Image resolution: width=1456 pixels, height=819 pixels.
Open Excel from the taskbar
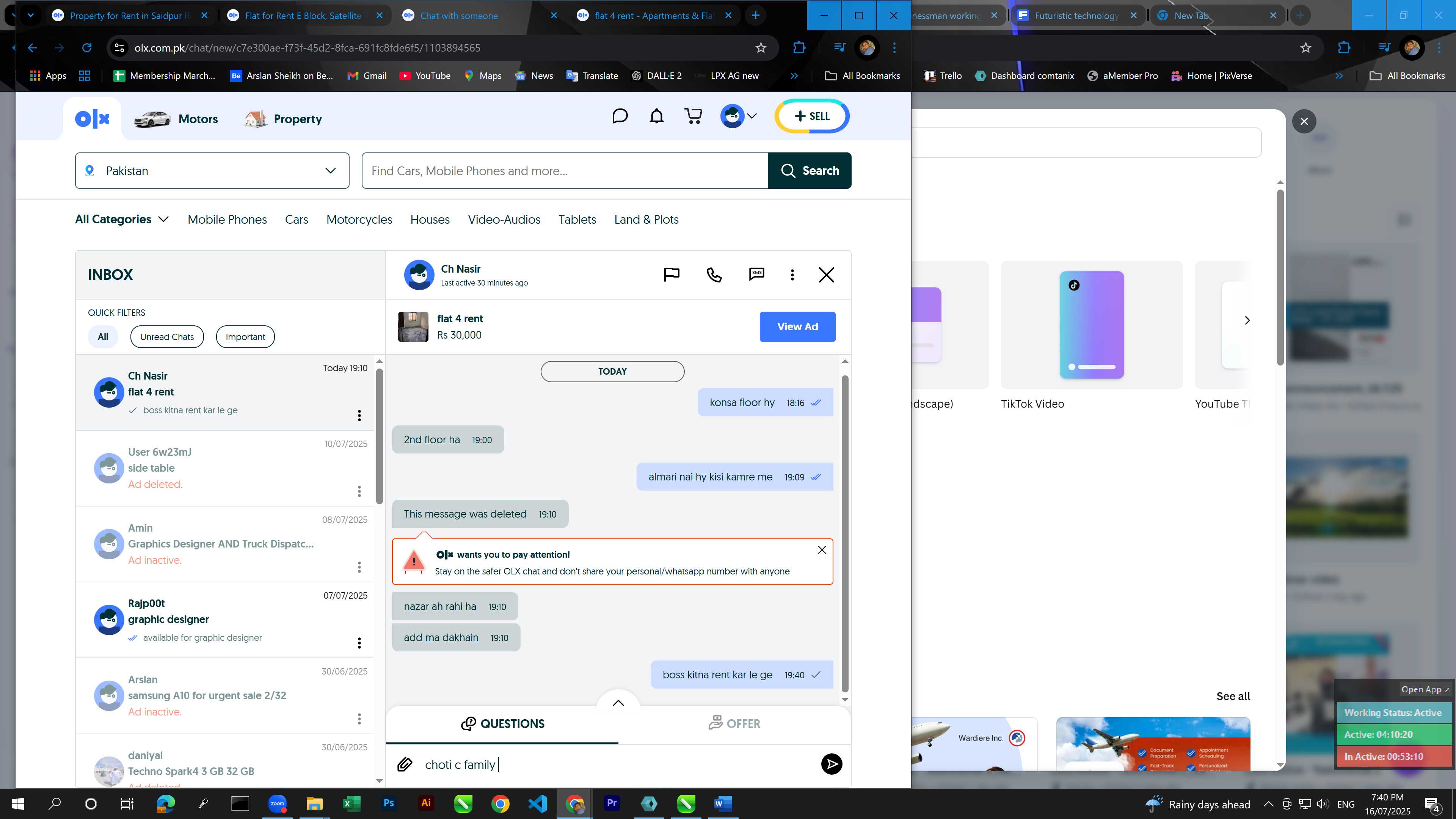(351, 803)
